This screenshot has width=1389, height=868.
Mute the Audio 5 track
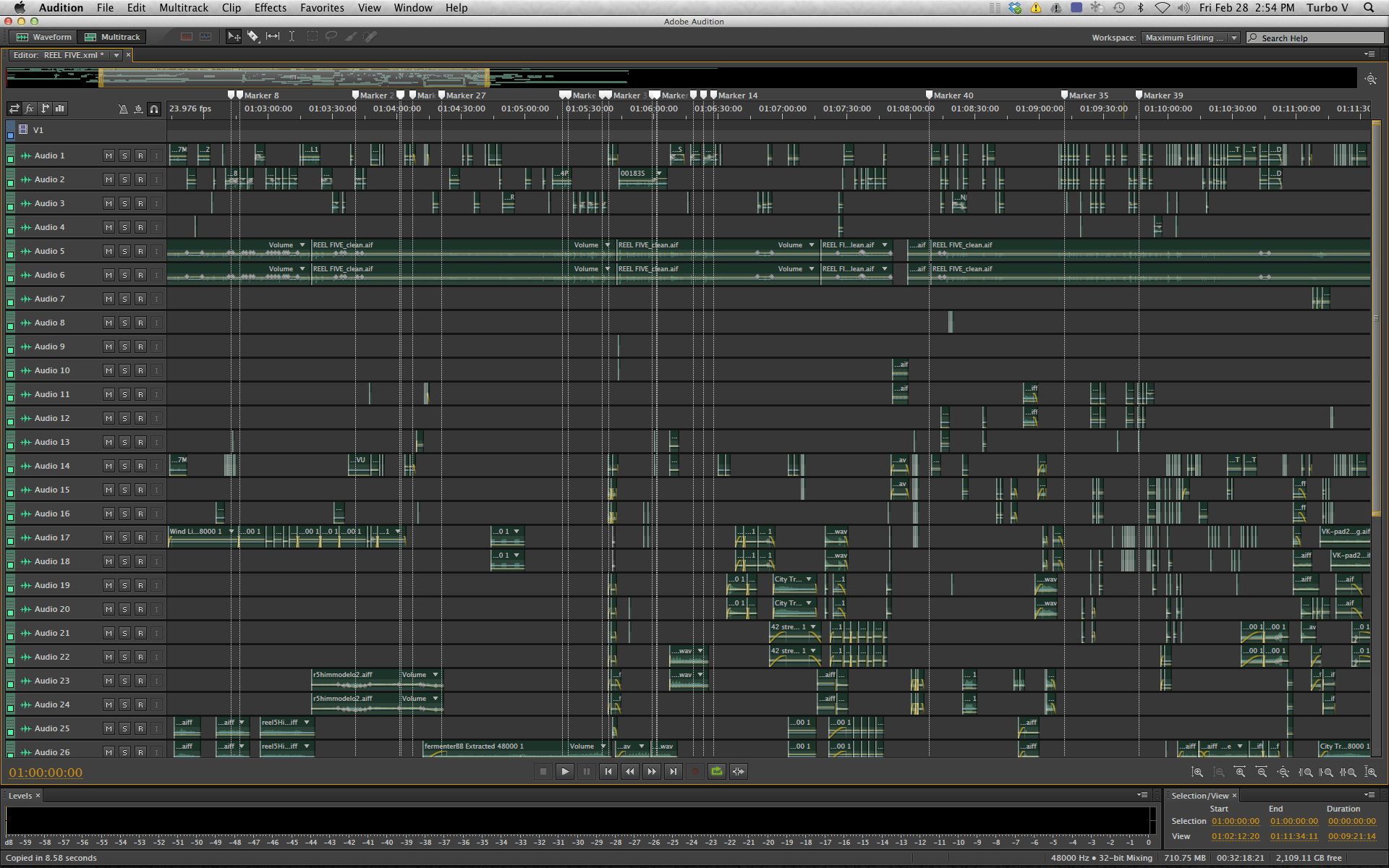coord(109,251)
